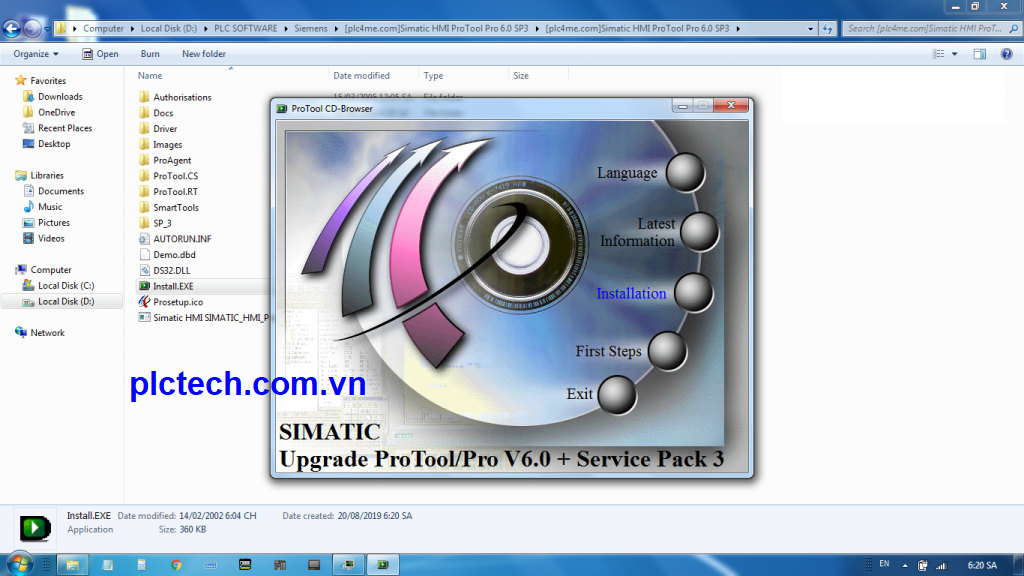1024x576 pixels.
Task: Select the AUTORUN.INF file
Action: click(175, 239)
